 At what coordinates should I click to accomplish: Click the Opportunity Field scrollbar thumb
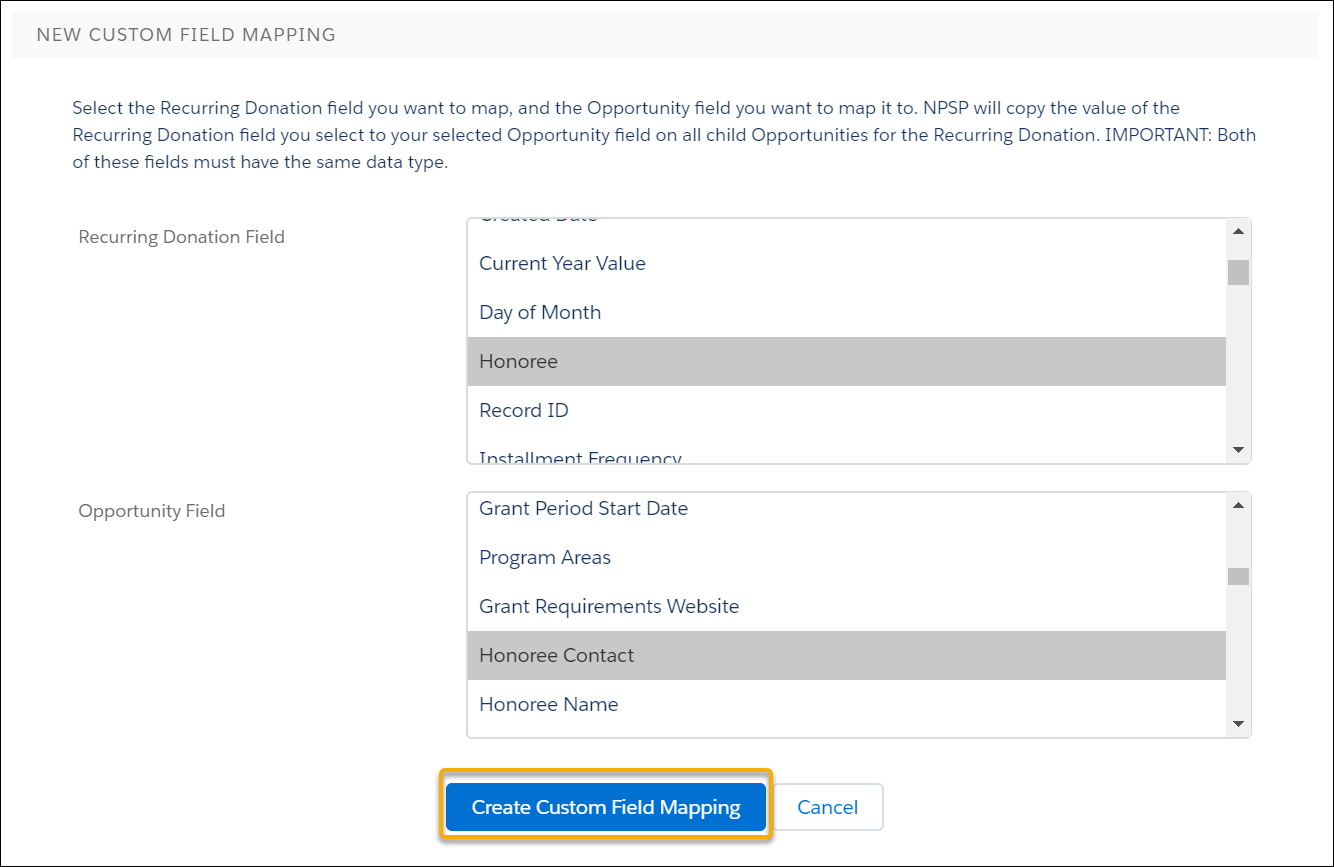pyautogui.click(x=1238, y=576)
